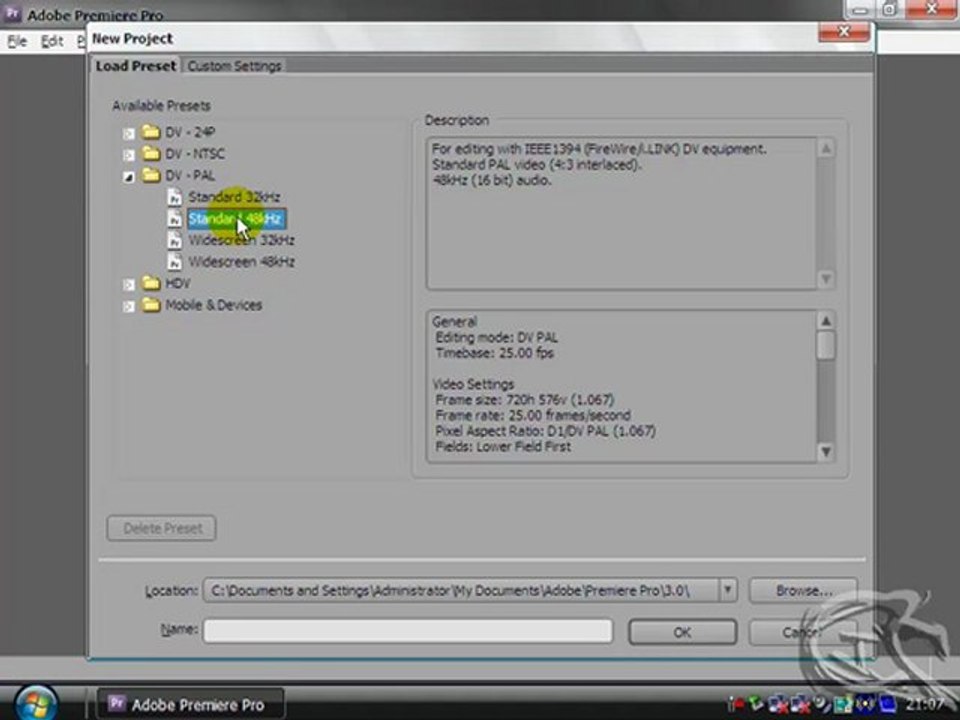This screenshot has width=960, height=720.
Task: Open the Windows Start orb
Action: (36, 703)
